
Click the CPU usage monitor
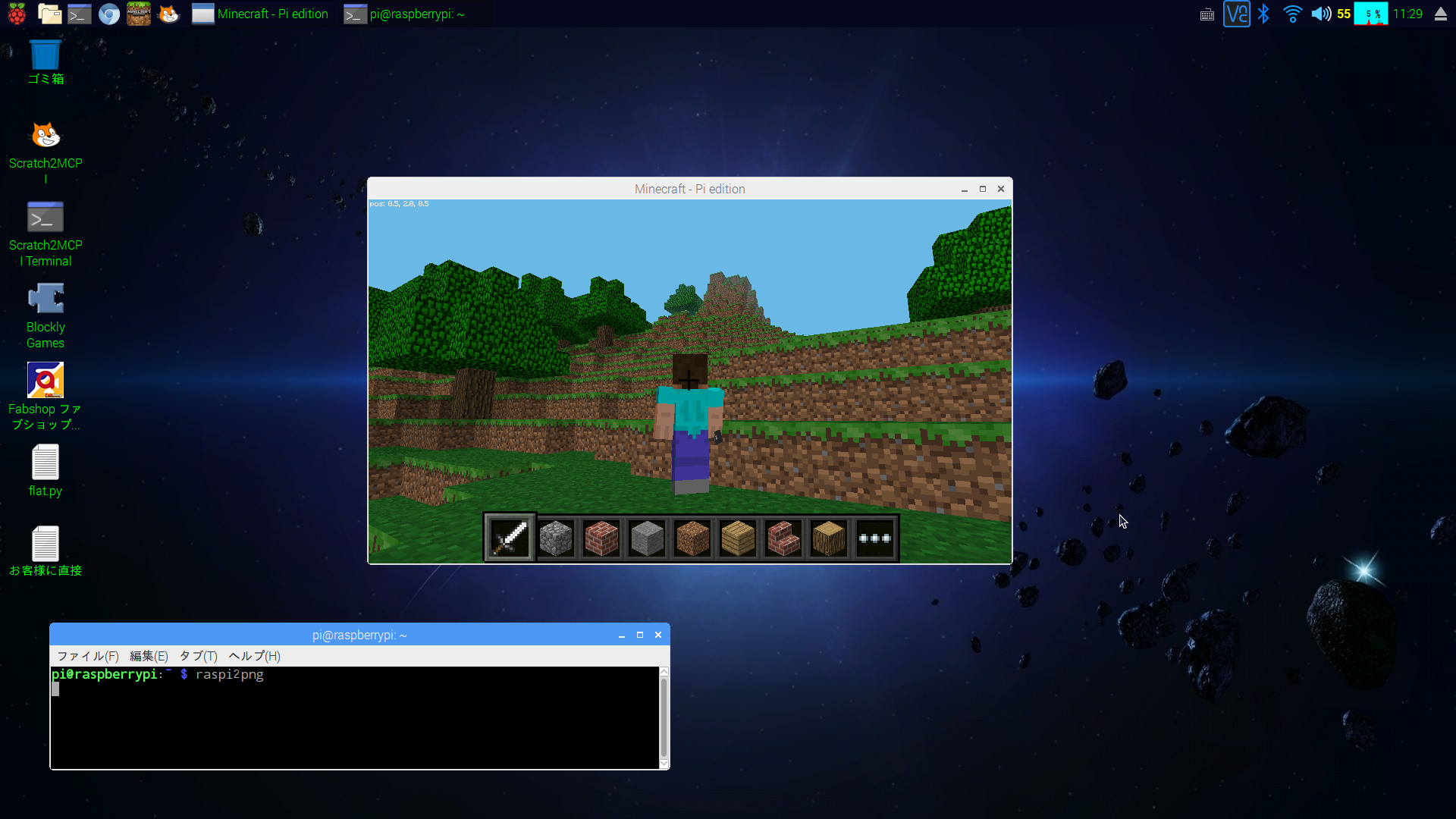(x=1371, y=14)
